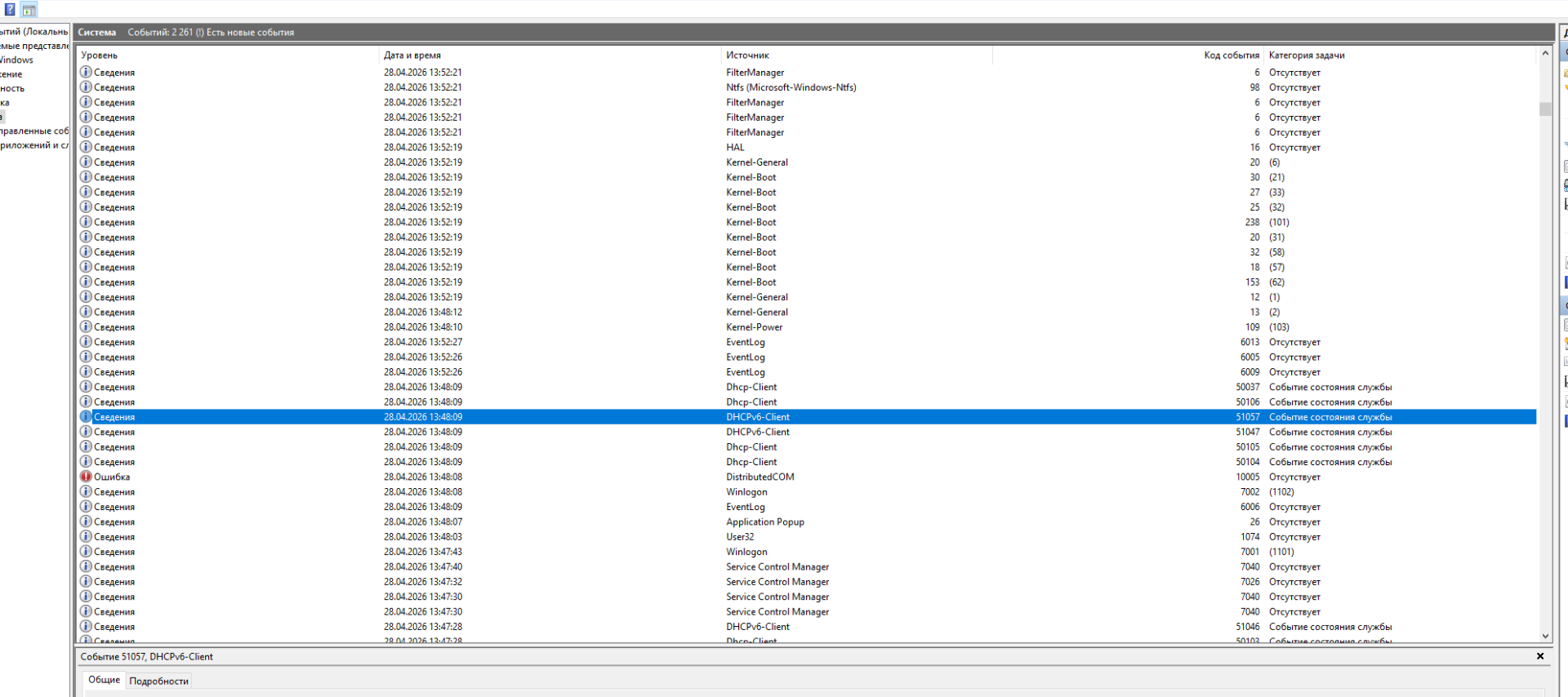Viewport: 1568px width, 697px height.
Task: Click info icon on the Kernel-Power event row
Action: coord(86,327)
